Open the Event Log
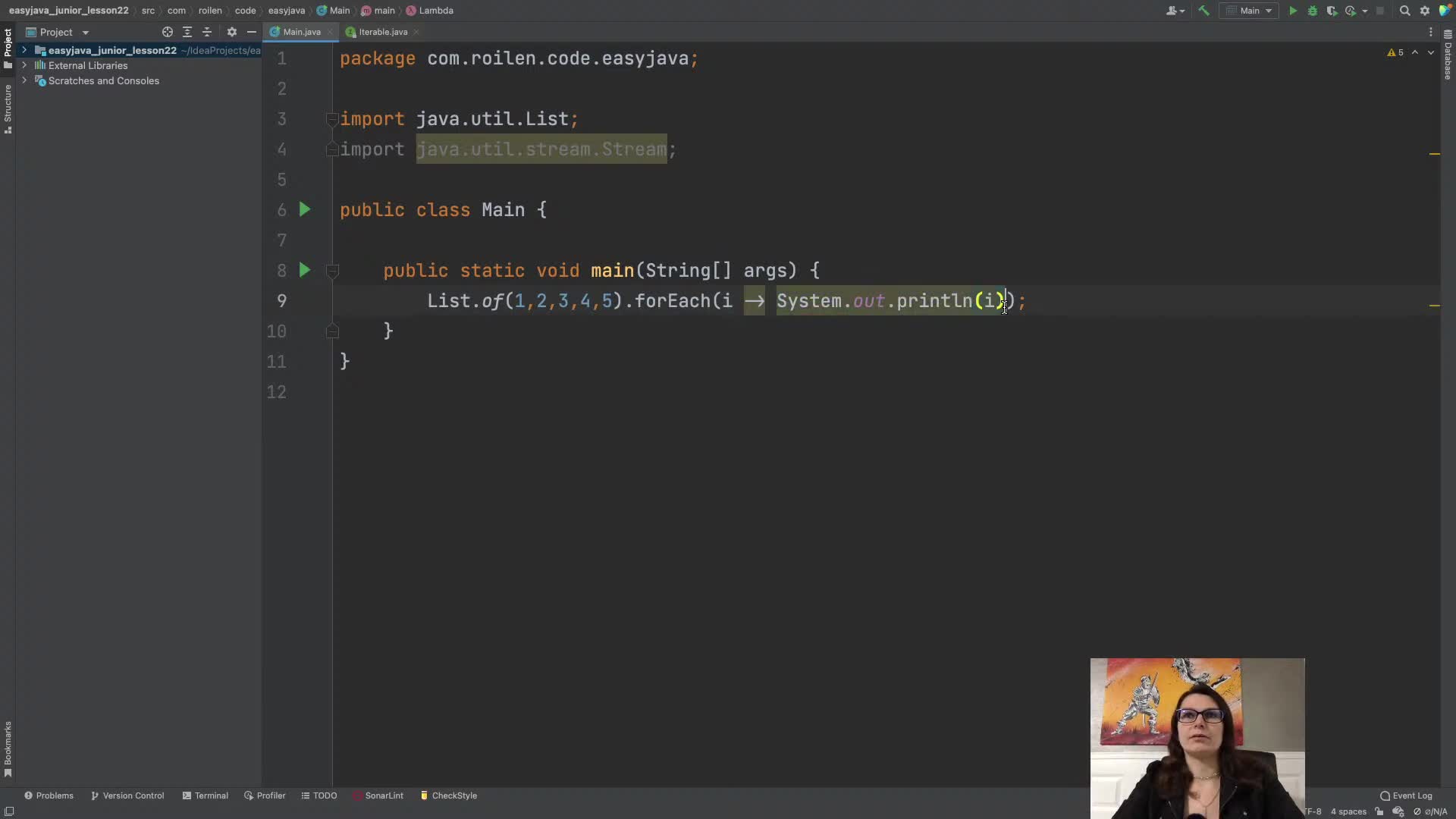Image resolution: width=1456 pixels, height=819 pixels. [1406, 795]
